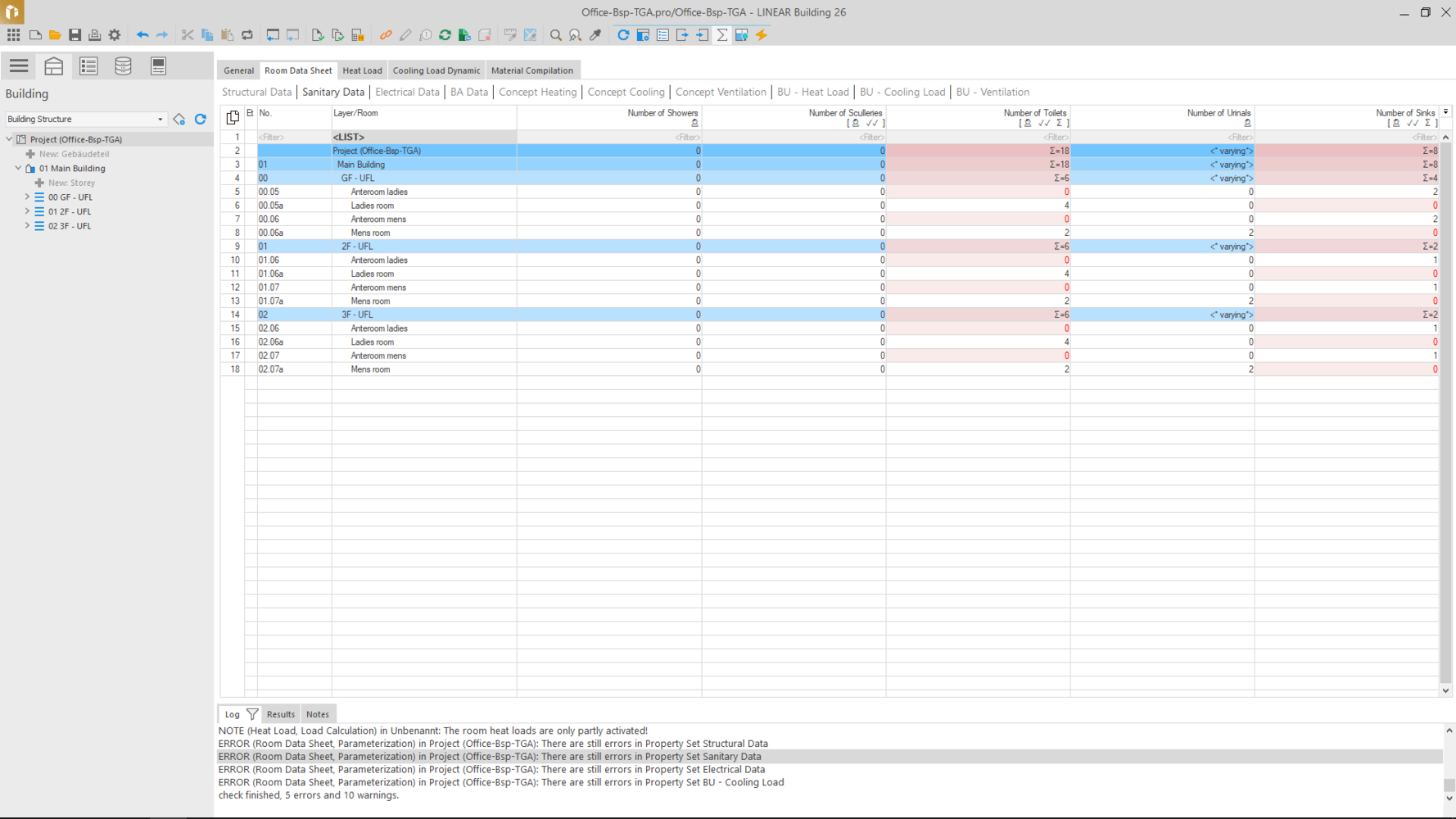This screenshot has height=819, width=1456.
Task: Click the database cylinder sidebar icon
Action: point(123,66)
